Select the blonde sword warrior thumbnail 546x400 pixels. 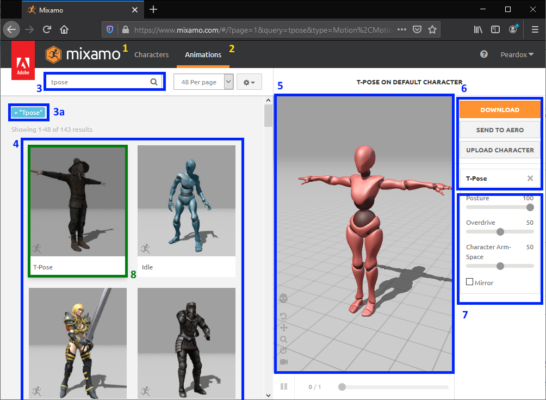78,343
